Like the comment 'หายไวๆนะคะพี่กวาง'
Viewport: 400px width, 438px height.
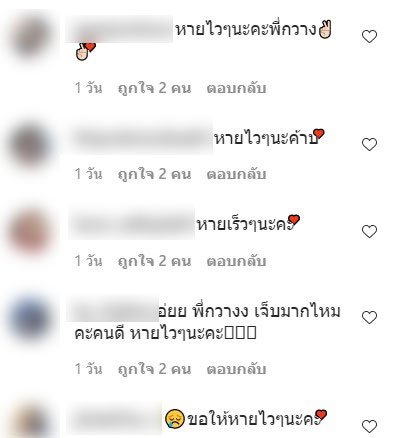click(x=369, y=36)
